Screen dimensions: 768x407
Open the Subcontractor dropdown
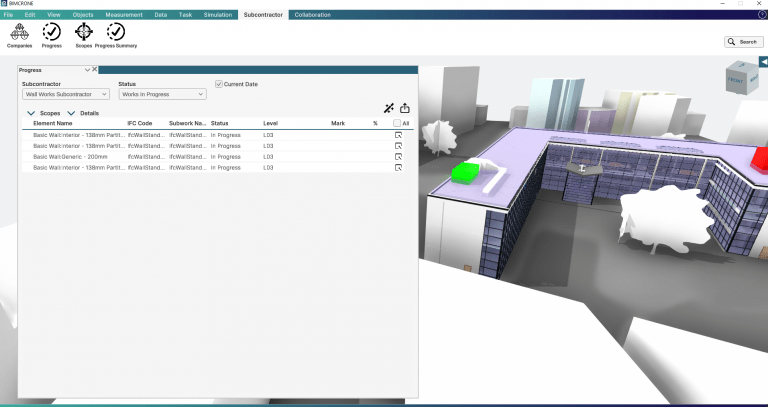[x=66, y=94]
